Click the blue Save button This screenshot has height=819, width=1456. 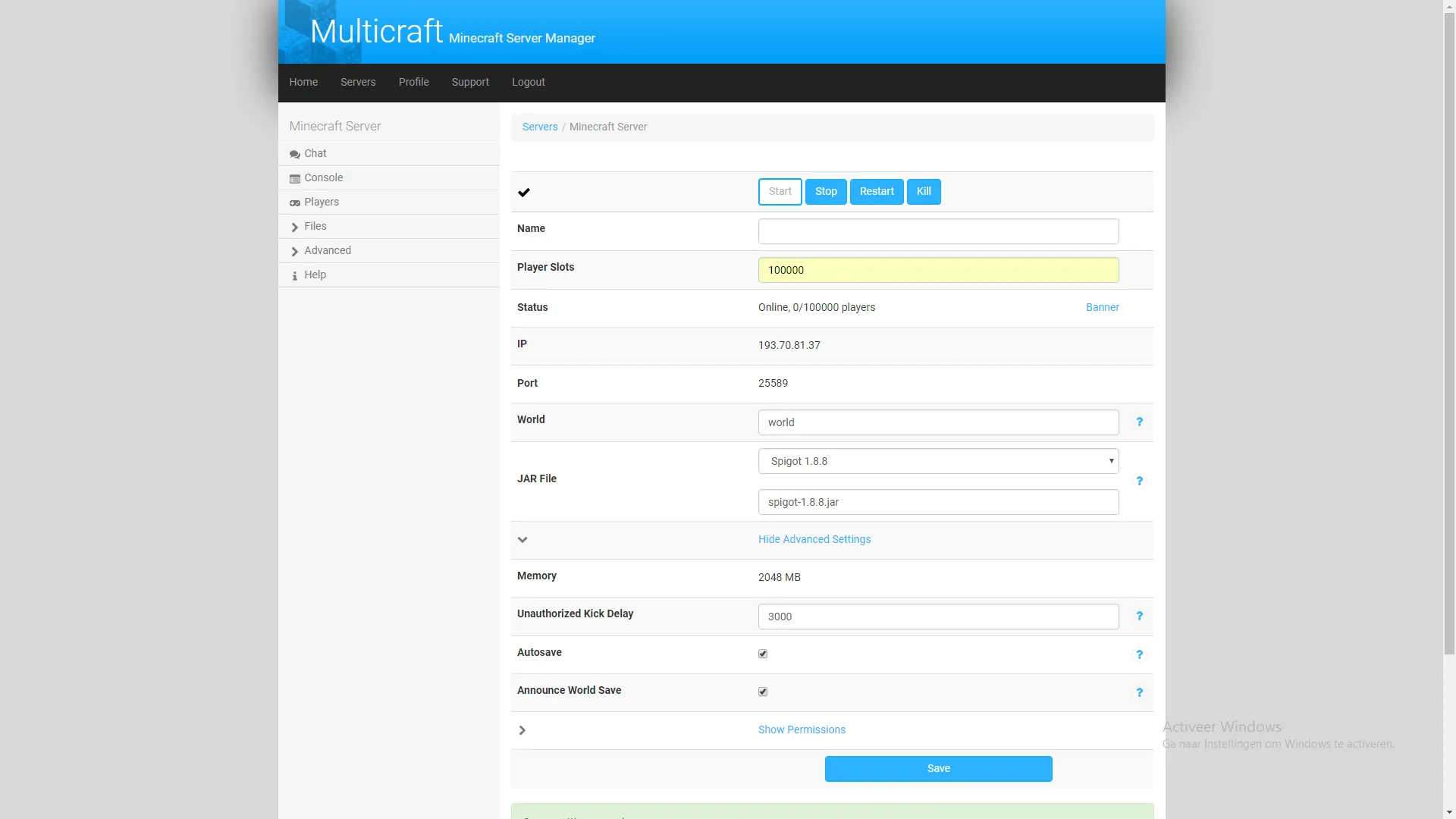tap(938, 768)
